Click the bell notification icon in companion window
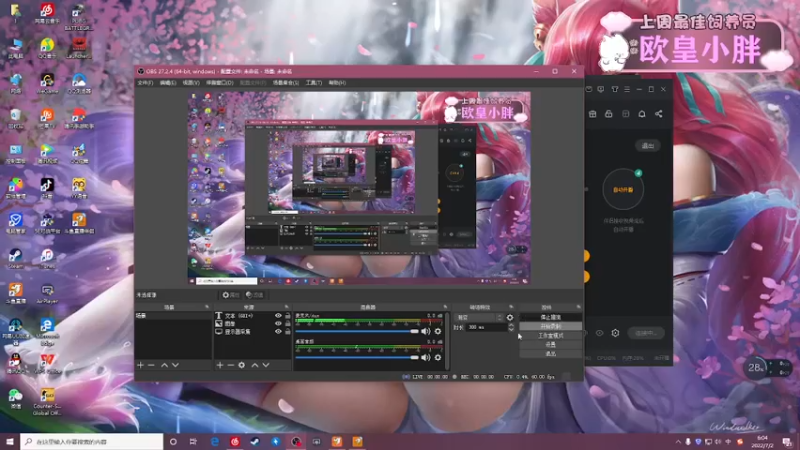Viewport: 800px width, 450px height. coord(642,114)
